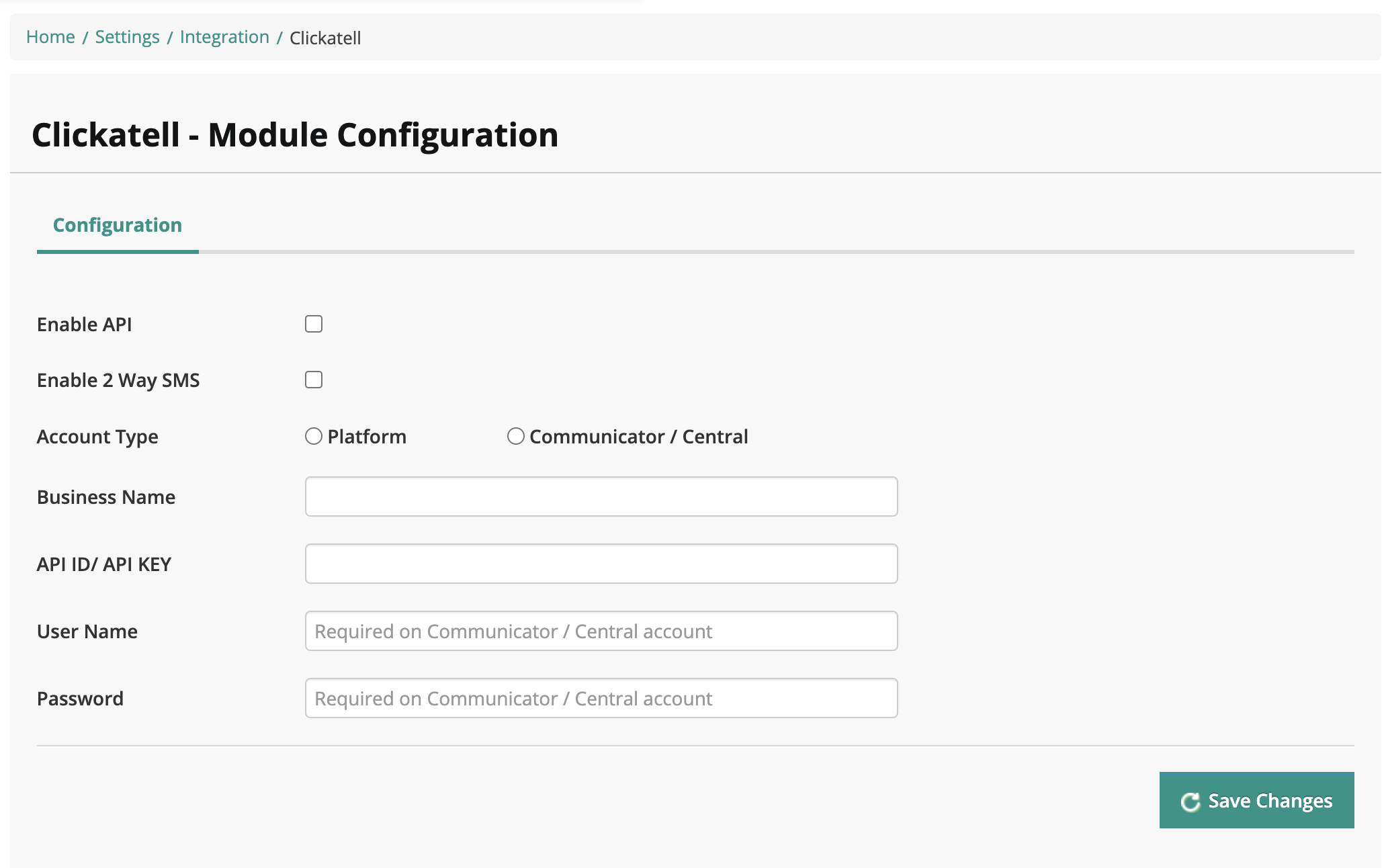The width and height of the screenshot is (1384, 868).
Task: Click the Enable API label
Action: click(85, 324)
